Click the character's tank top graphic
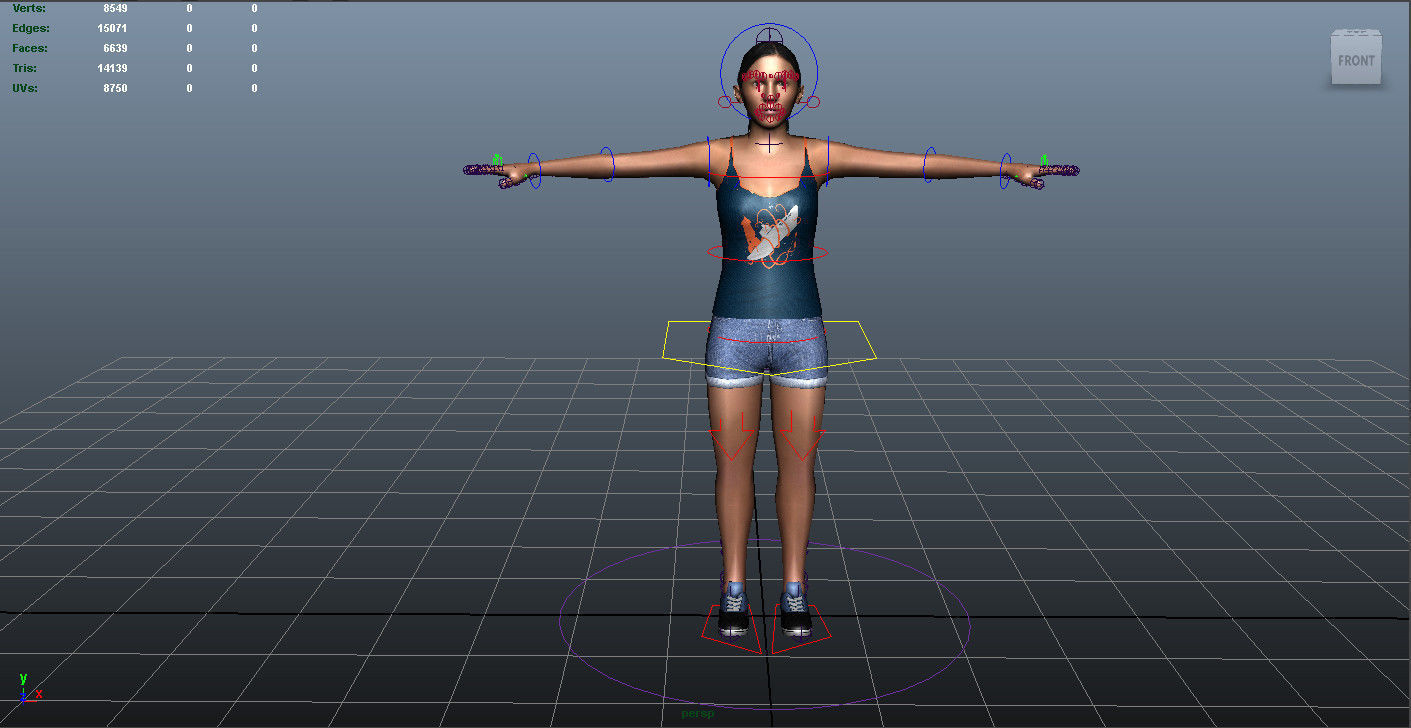The image size is (1411, 728). [x=770, y=237]
